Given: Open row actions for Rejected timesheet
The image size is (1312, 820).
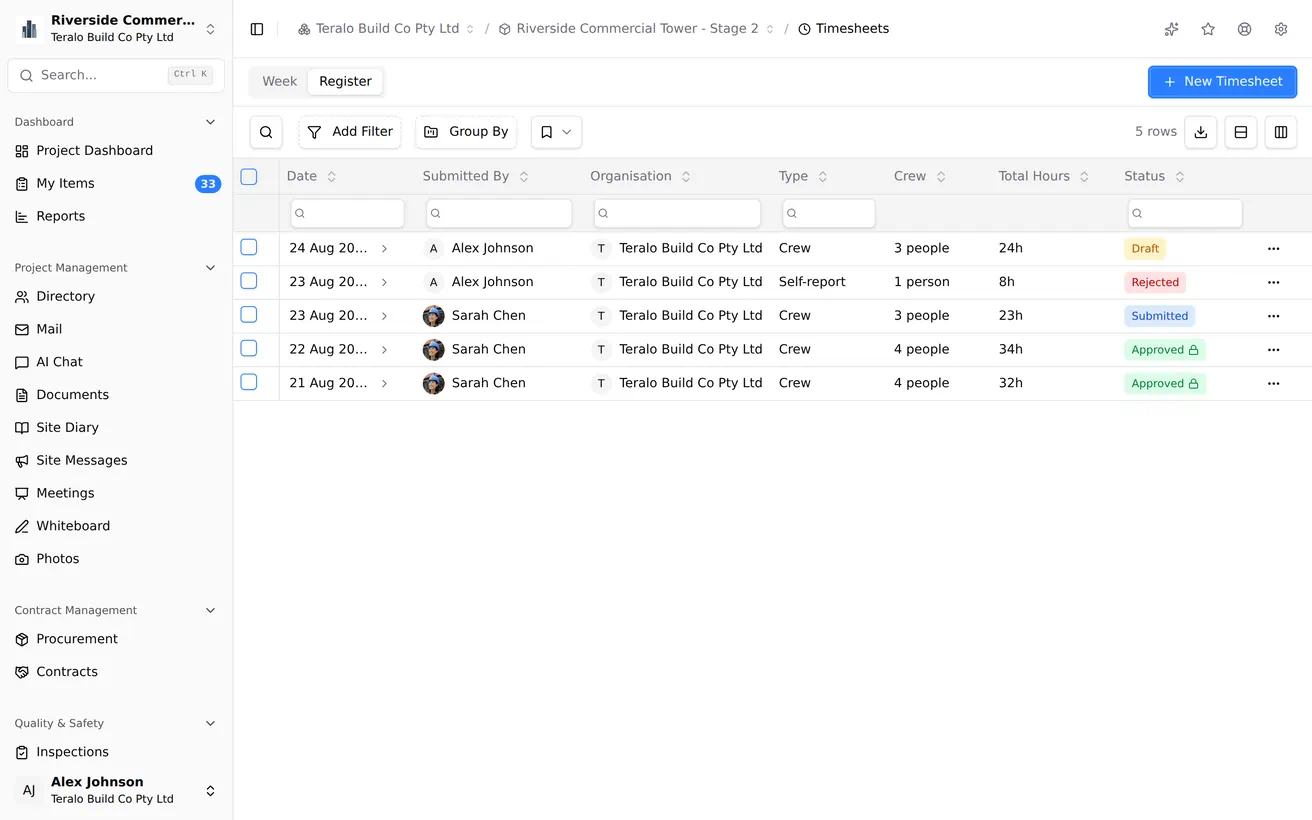Looking at the screenshot, I should (x=1273, y=283).
